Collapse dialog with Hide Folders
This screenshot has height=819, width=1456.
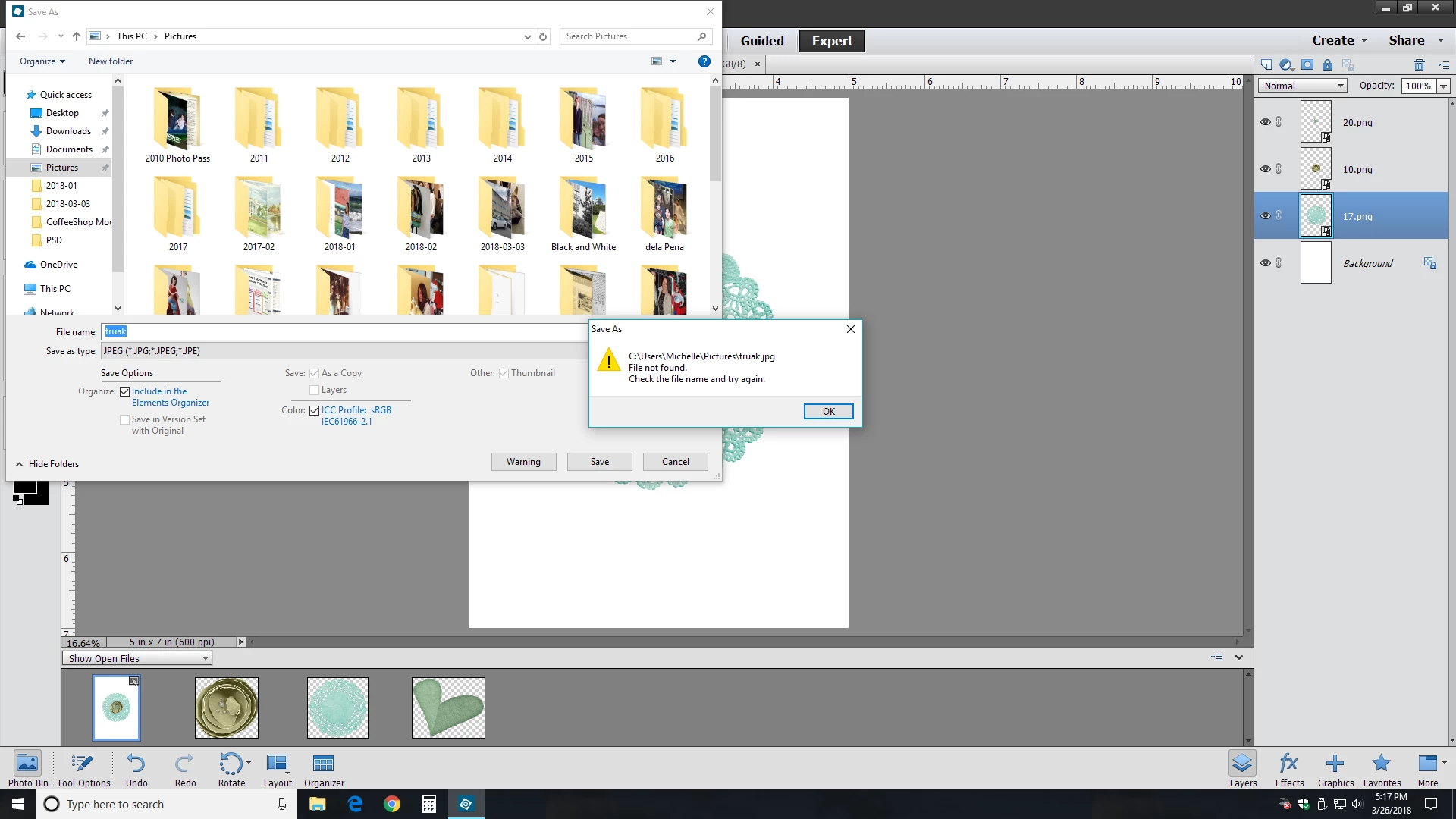[47, 464]
